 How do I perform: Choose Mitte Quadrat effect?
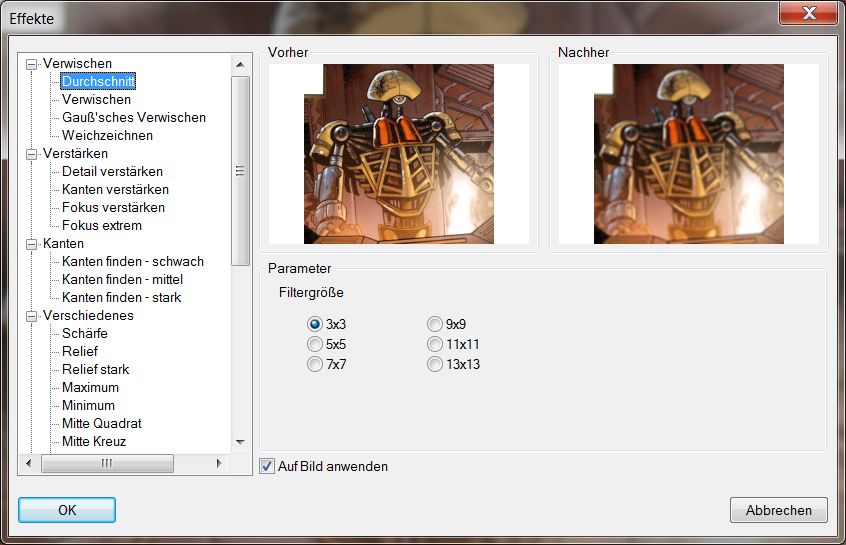click(101, 424)
